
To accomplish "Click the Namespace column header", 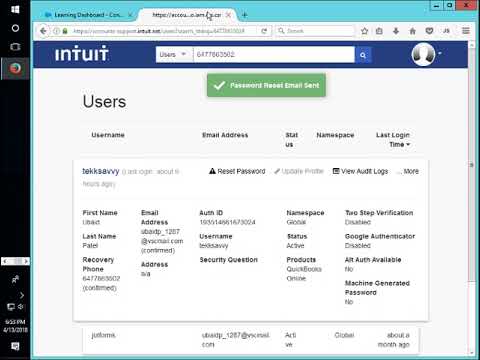I will 335,135.
